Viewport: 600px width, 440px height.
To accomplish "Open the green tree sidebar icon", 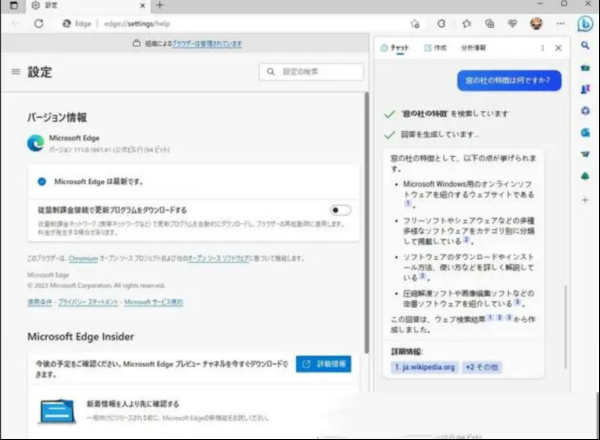I will [x=585, y=176].
